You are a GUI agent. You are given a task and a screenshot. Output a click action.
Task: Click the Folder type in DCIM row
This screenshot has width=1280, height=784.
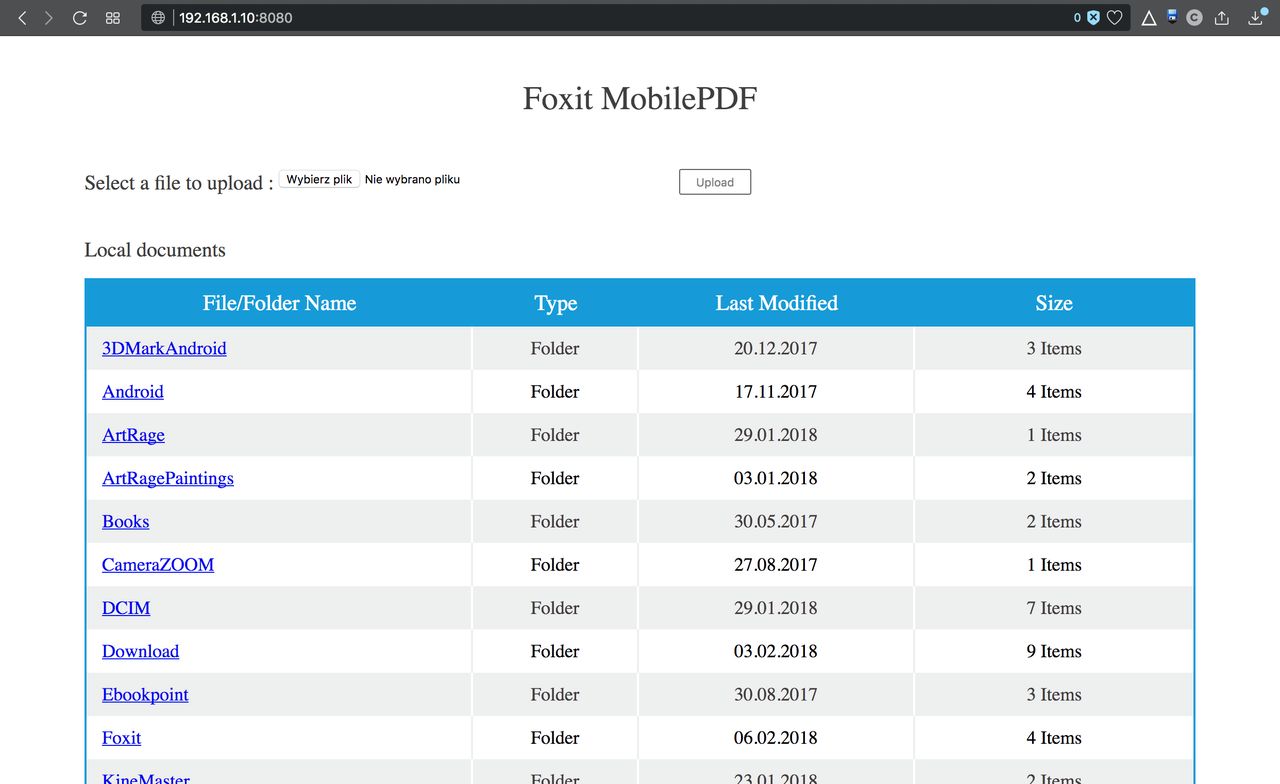click(555, 608)
